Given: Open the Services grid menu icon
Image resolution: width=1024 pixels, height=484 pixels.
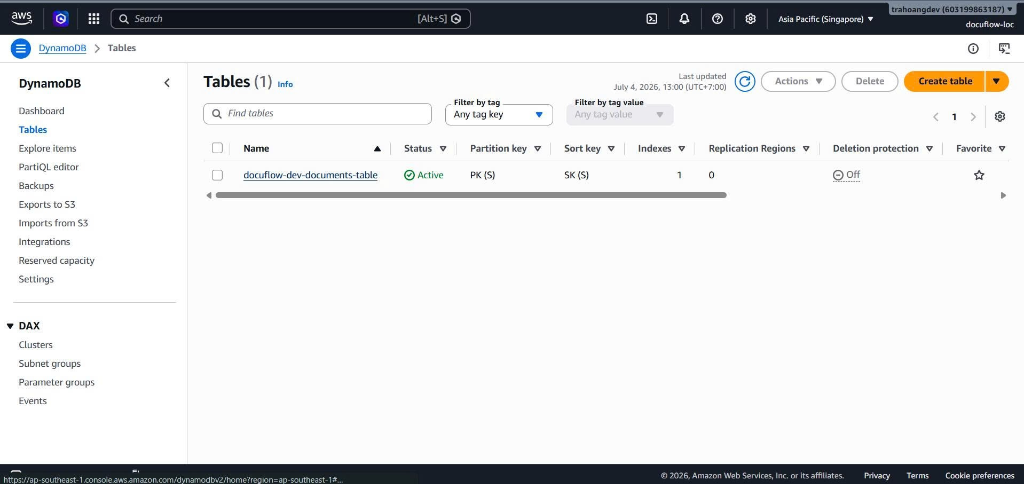Looking at the screenshot, I should [x=94, y=19].
